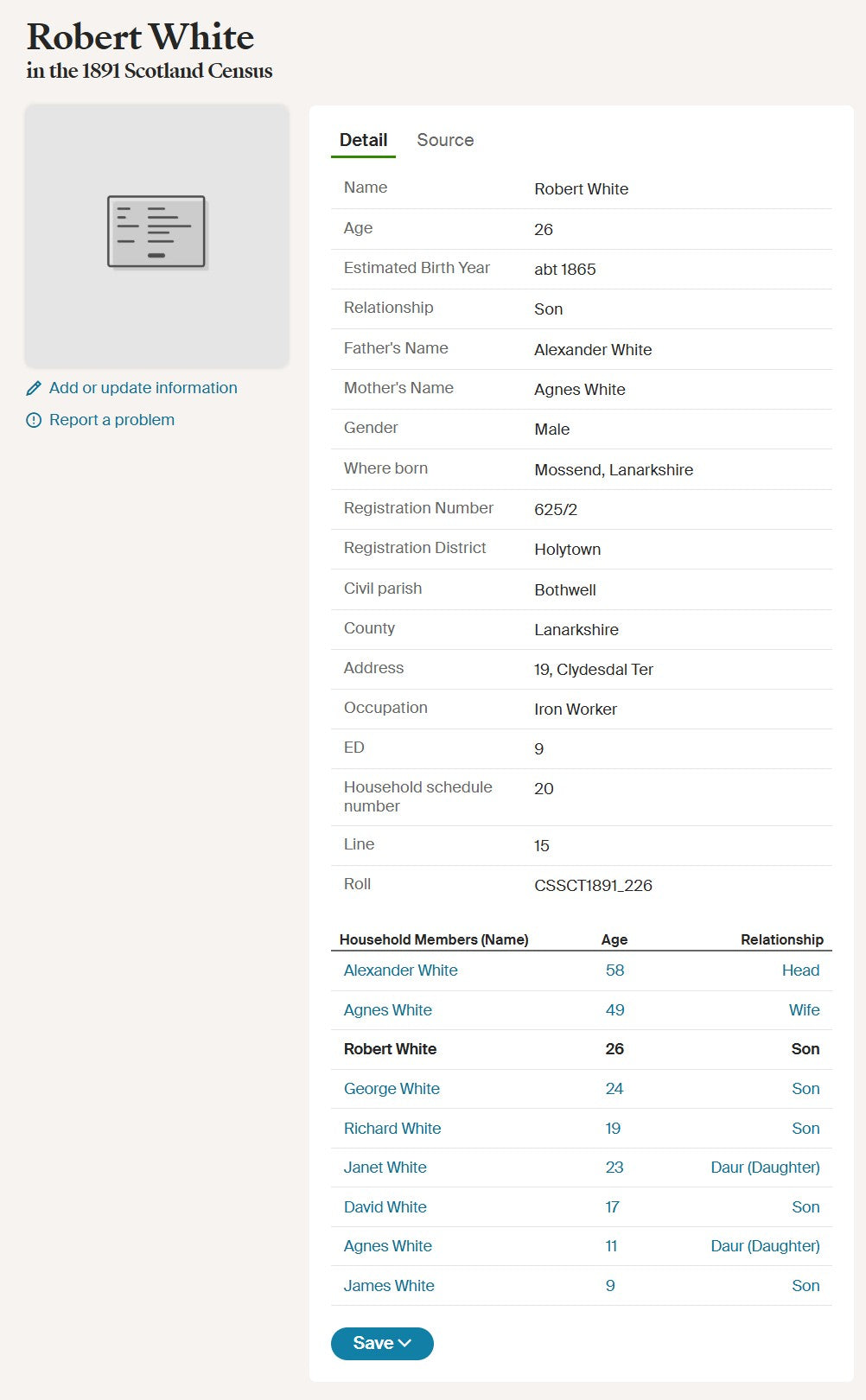Image resolution: width=866 pixels, height=1400 pixels.
Task: Expand the Save dropdown button
Action: (x=382, y=1343)
